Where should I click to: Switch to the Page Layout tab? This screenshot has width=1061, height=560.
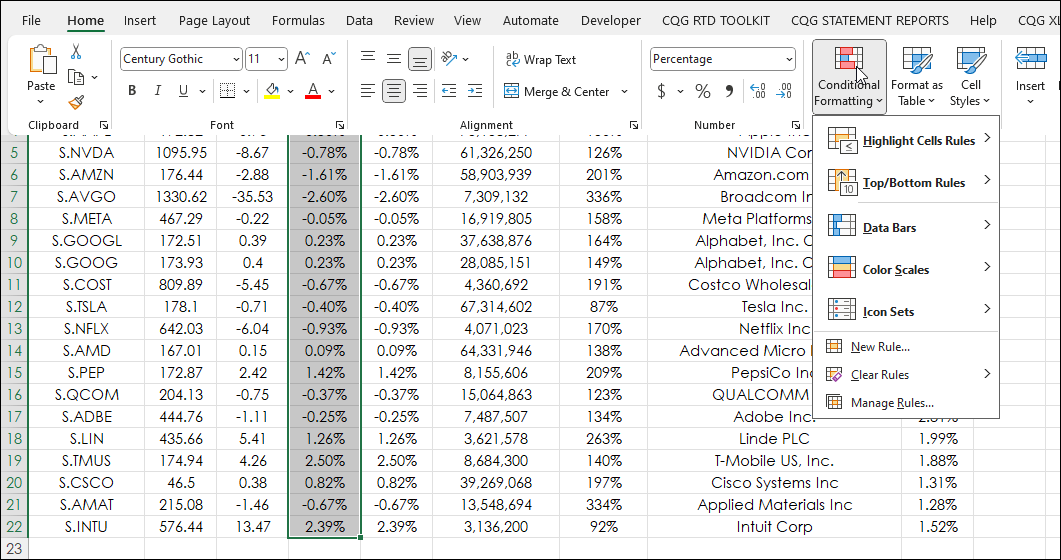(215, 21)
